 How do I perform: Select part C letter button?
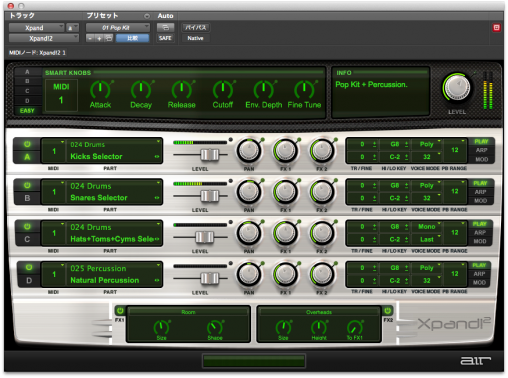[x=27, y=239]
